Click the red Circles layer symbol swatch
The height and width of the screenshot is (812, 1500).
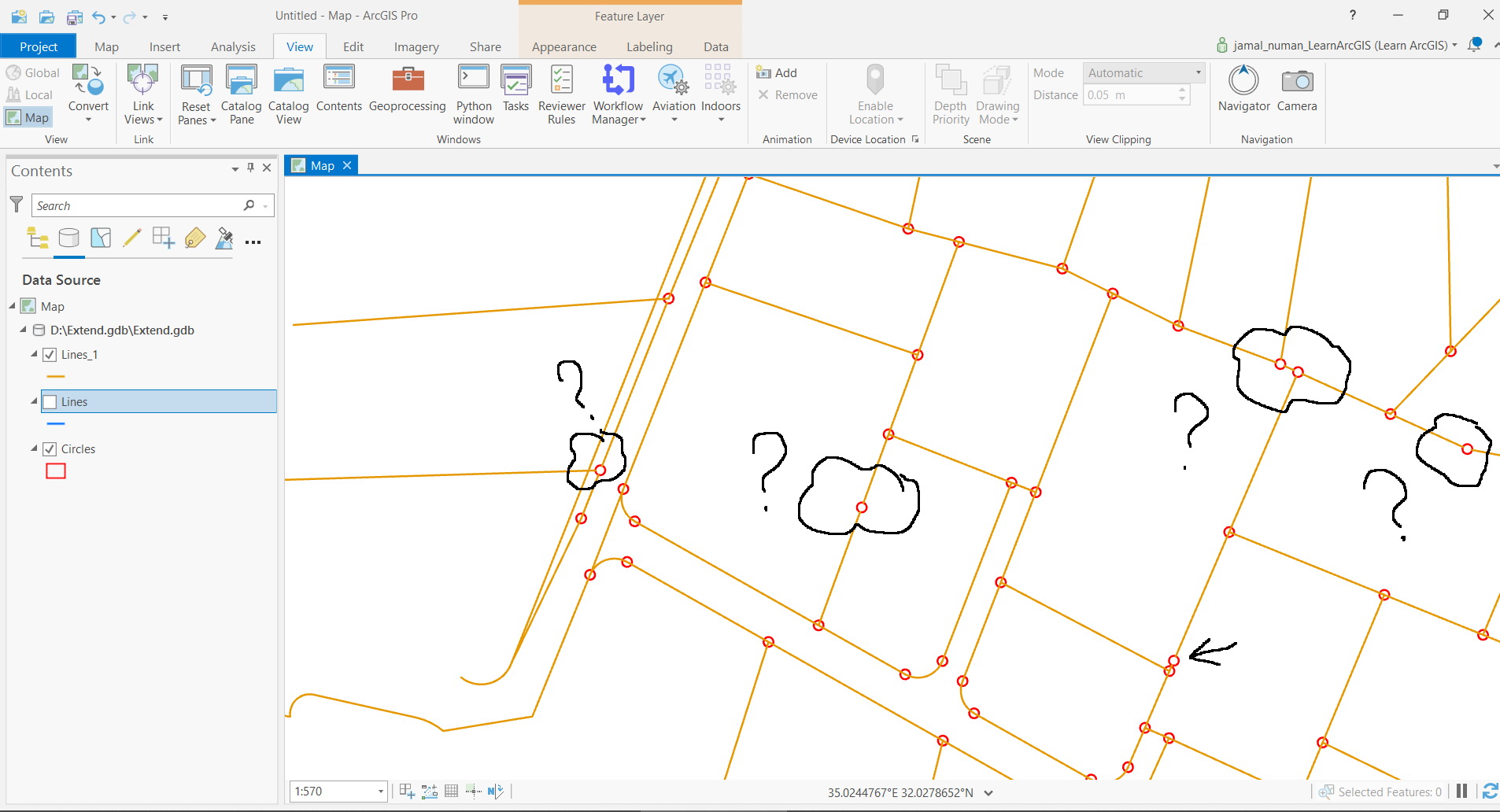tap(55, 471)
